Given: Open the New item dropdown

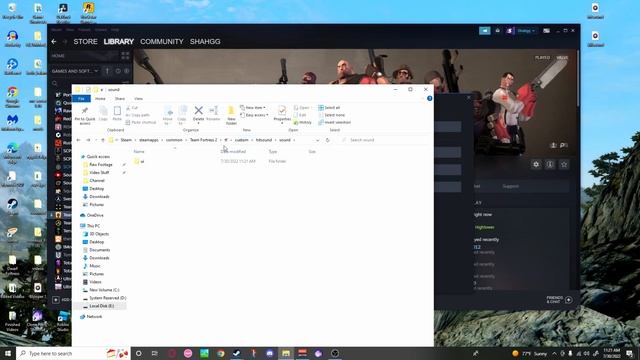Looking at the screenshot, I should click(x=253, y=108).
